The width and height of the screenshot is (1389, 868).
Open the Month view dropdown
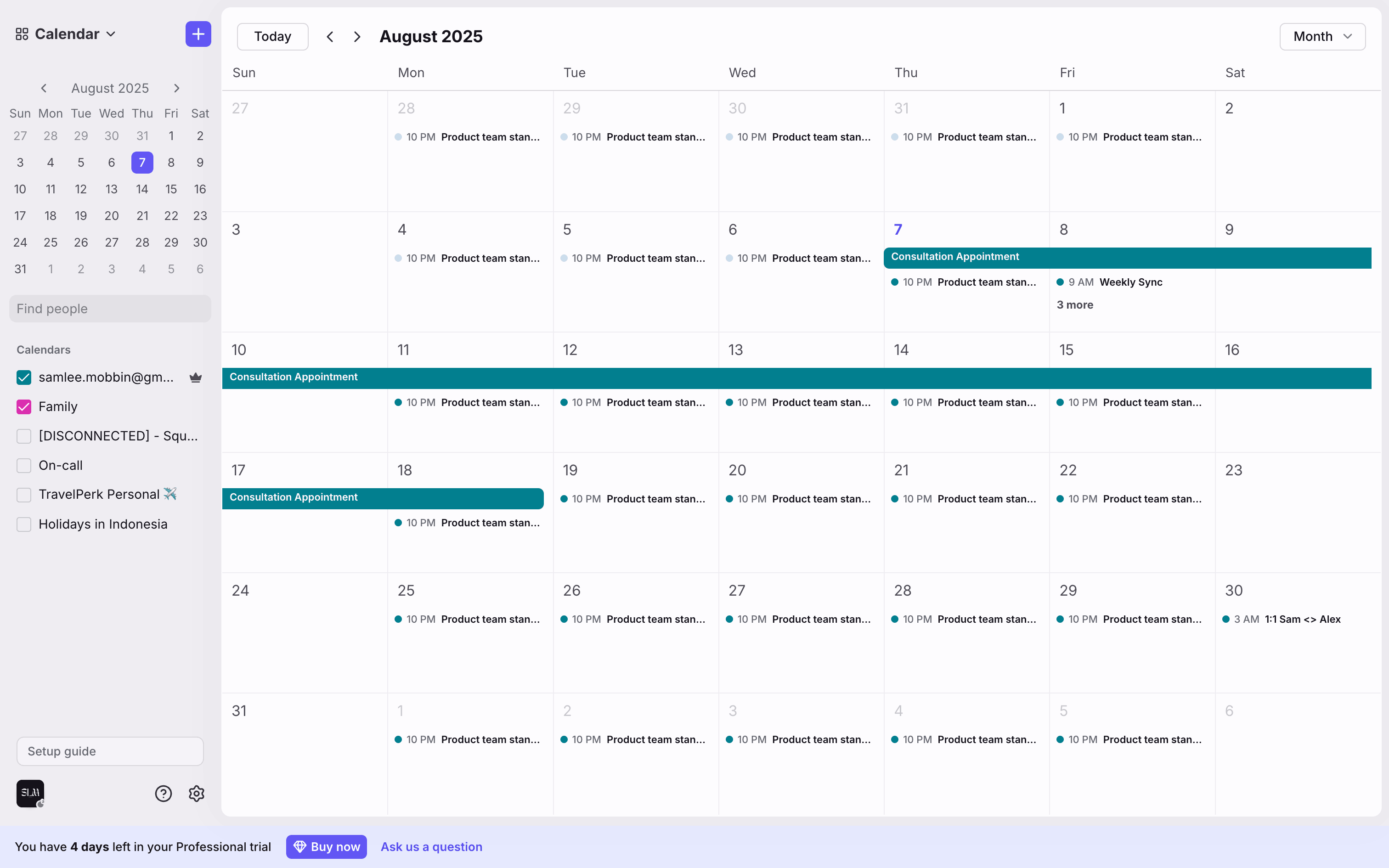(1322, 37)
